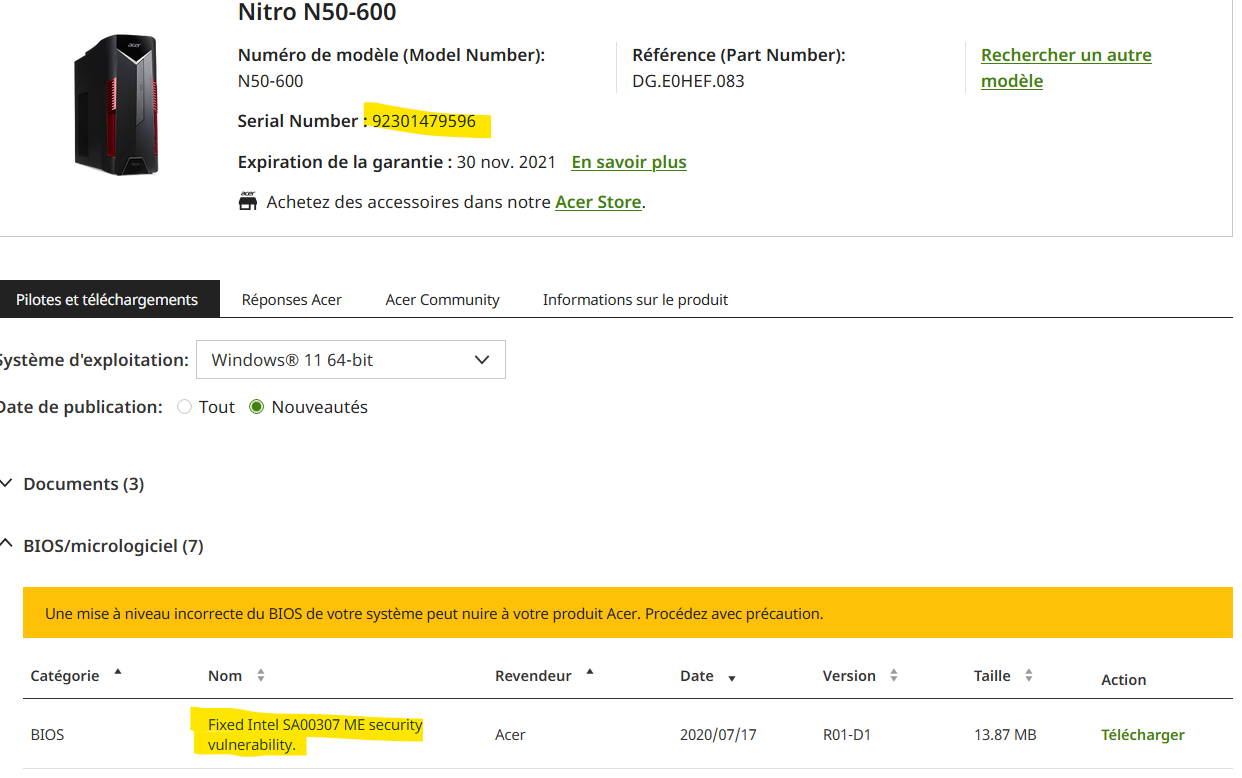1242x778 pixels.
Task: Open Informations sur le produit tab
Action: coord(635,299)
